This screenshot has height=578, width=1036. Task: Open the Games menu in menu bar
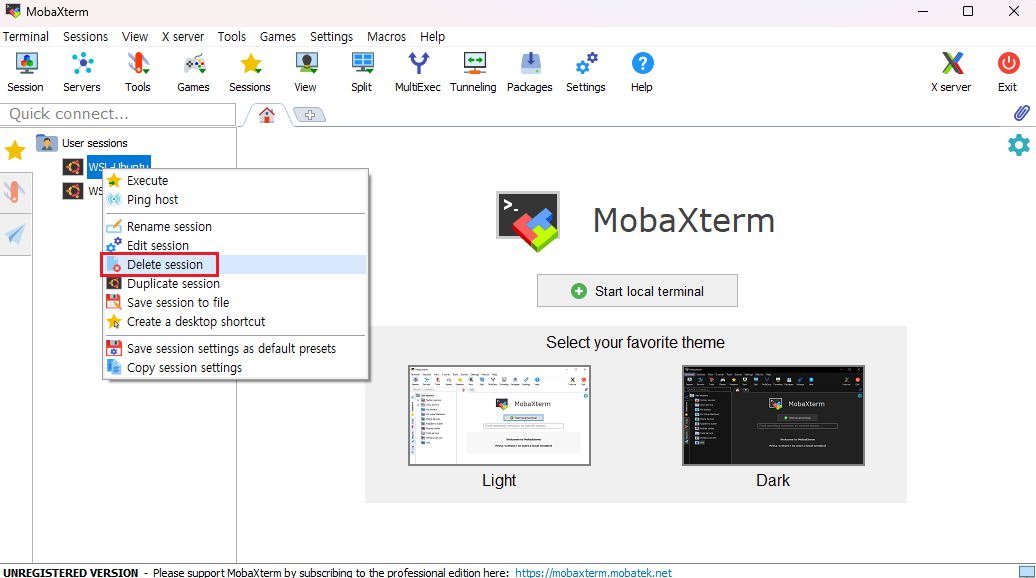(278, 36)
